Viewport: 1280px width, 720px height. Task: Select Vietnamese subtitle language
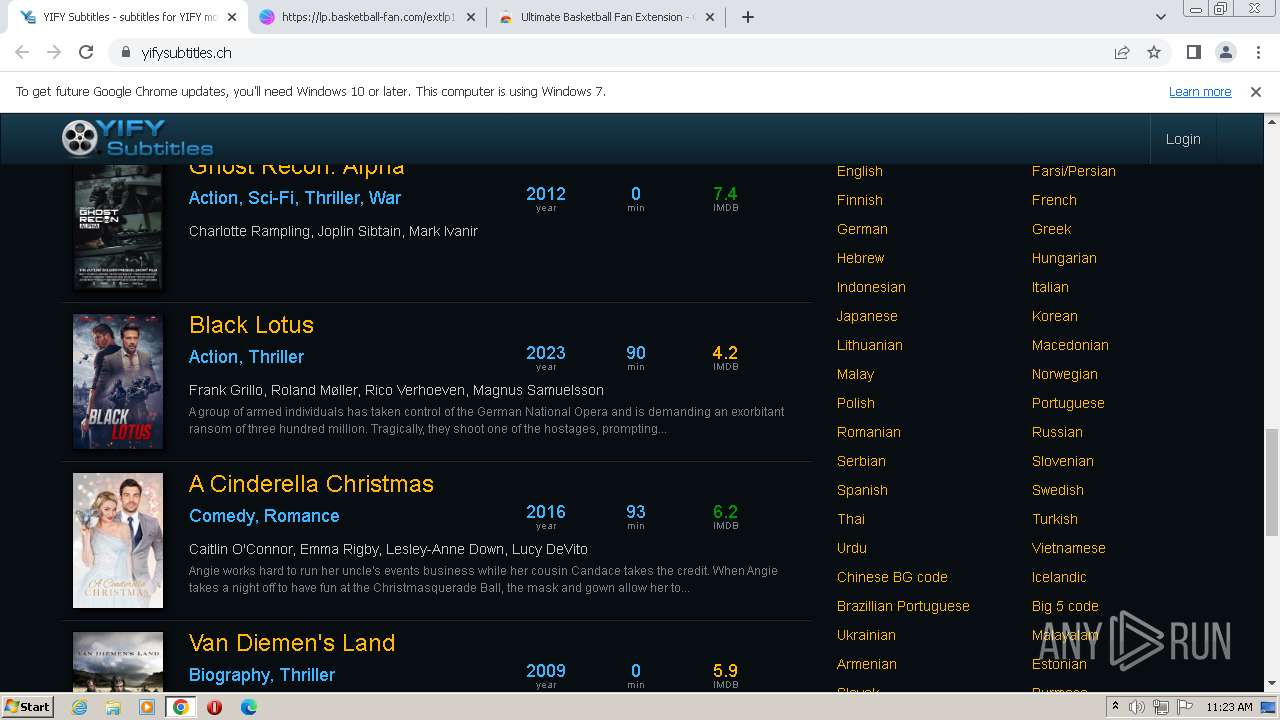click(x=1068, y=548)
